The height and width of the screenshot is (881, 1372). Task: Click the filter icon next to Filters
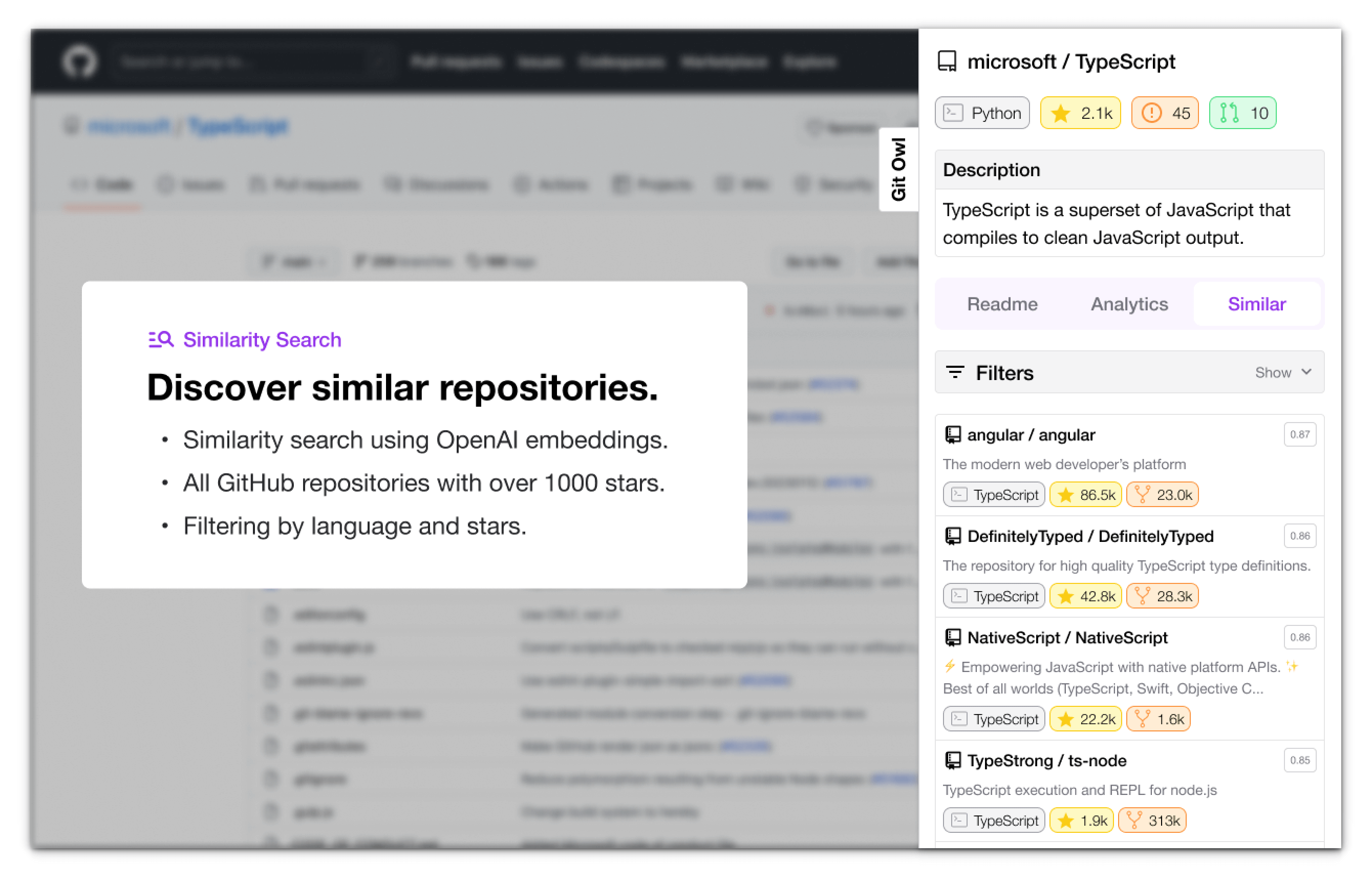click(956, 372)
